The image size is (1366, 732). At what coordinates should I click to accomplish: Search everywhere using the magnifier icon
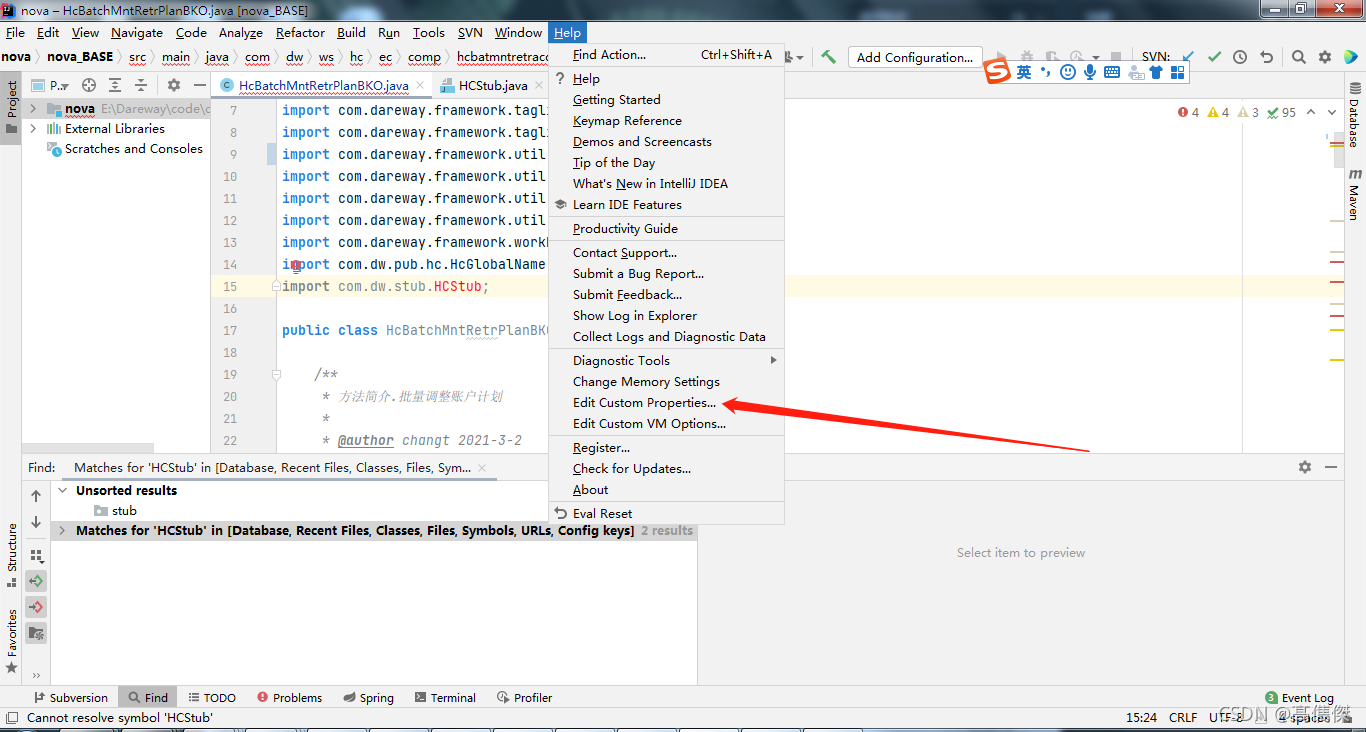1298,57
